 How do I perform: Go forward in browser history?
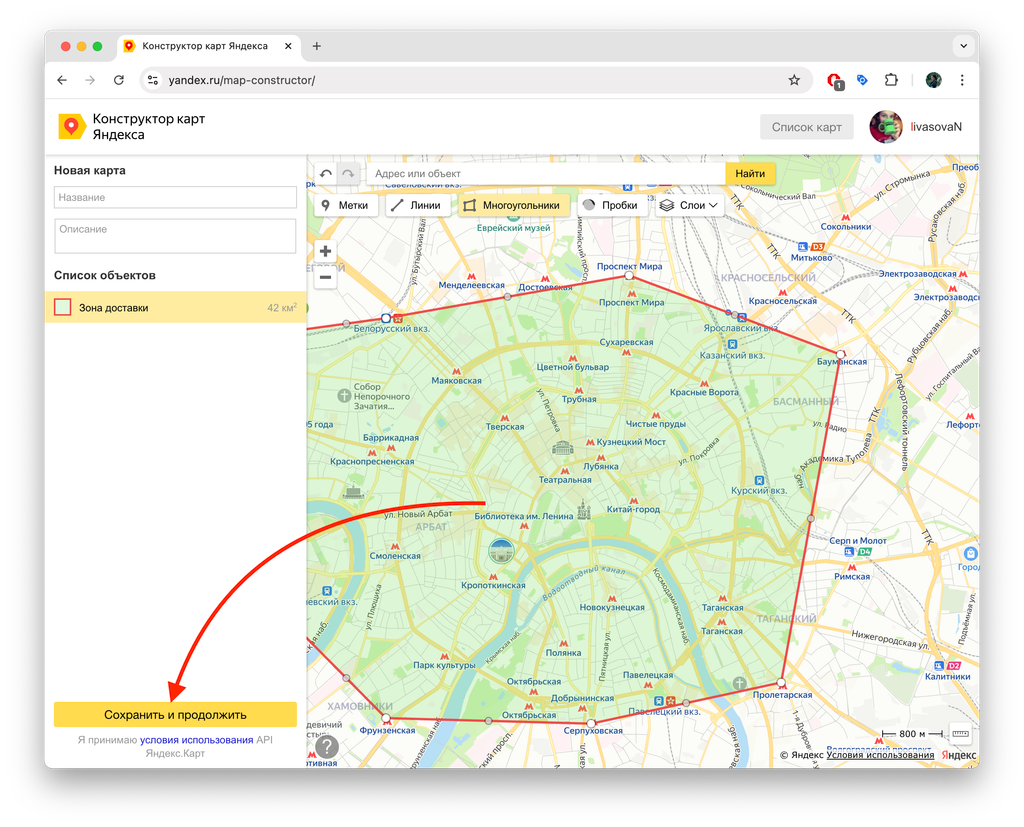point(90,80)
